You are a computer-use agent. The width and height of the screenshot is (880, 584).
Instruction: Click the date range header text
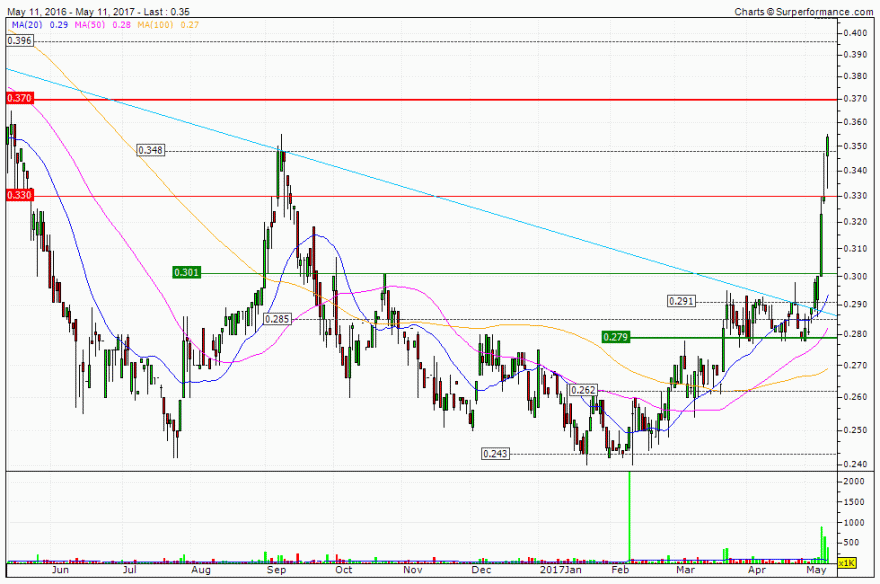pyautogui.click(x=98, y=11)
